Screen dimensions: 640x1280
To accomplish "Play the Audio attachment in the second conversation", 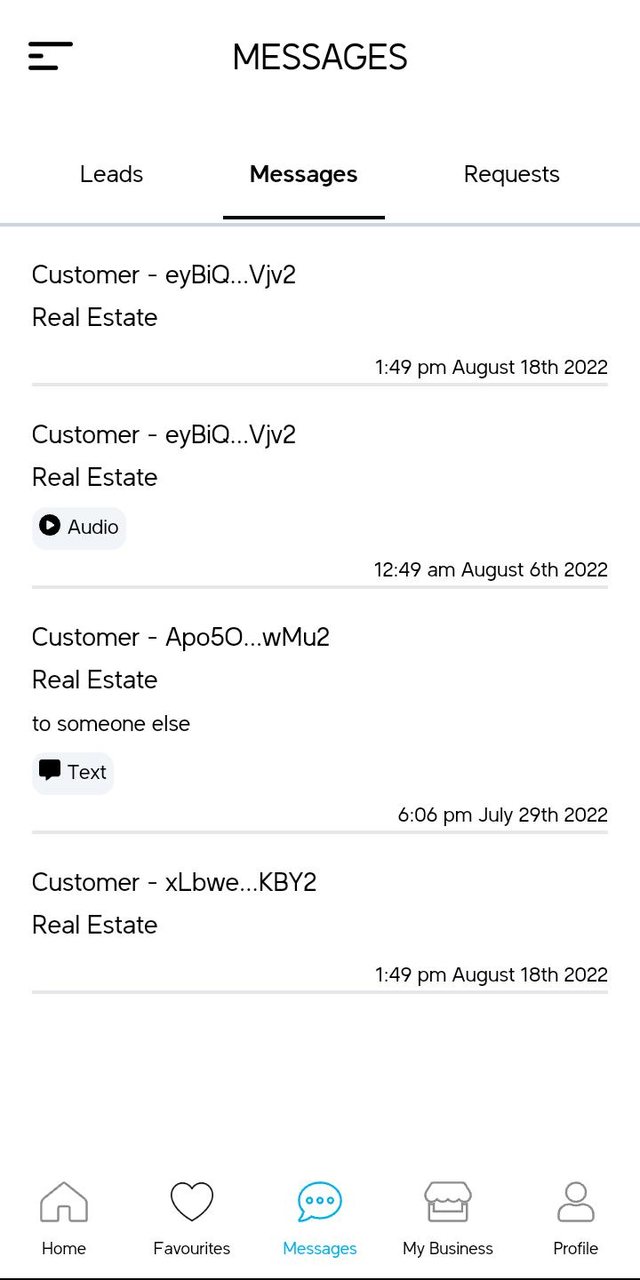I will tap(48, 527).
